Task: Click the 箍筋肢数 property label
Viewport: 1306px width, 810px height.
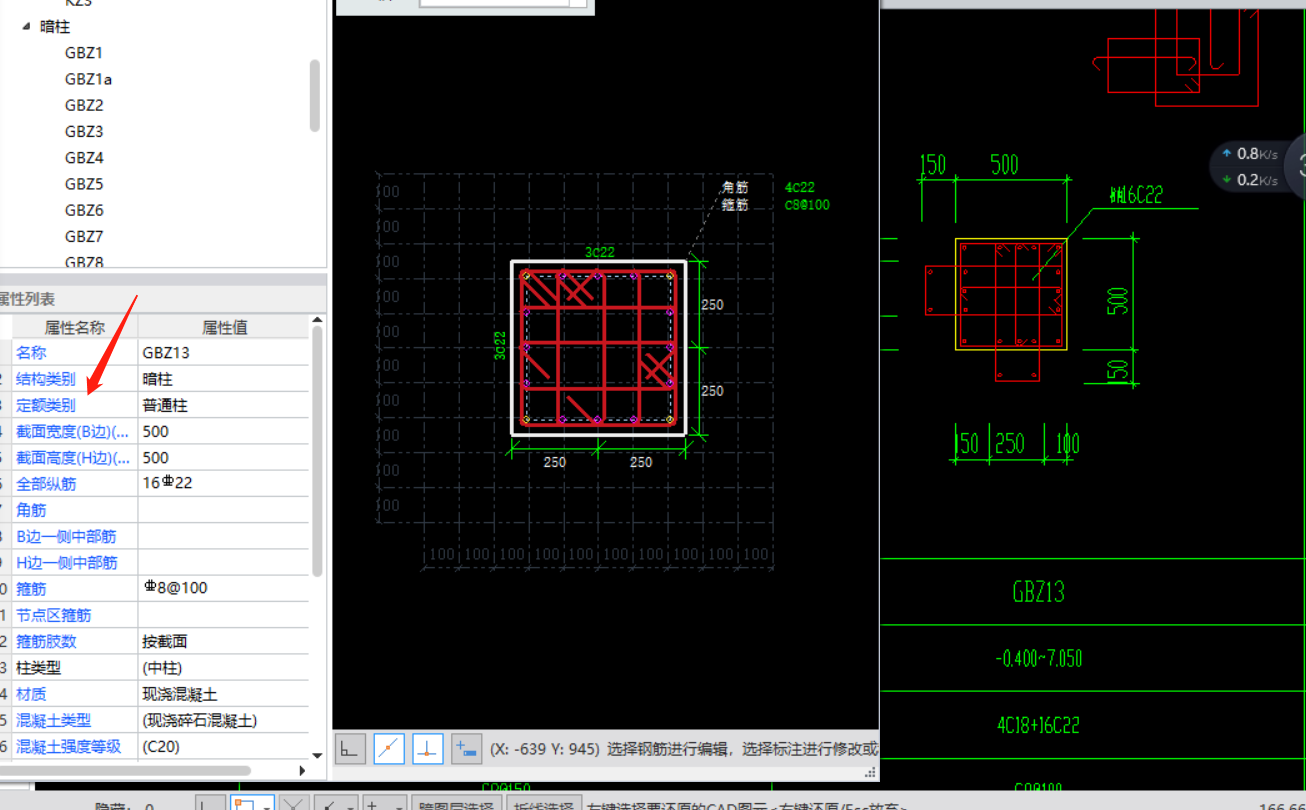Action: pos(45,641)
